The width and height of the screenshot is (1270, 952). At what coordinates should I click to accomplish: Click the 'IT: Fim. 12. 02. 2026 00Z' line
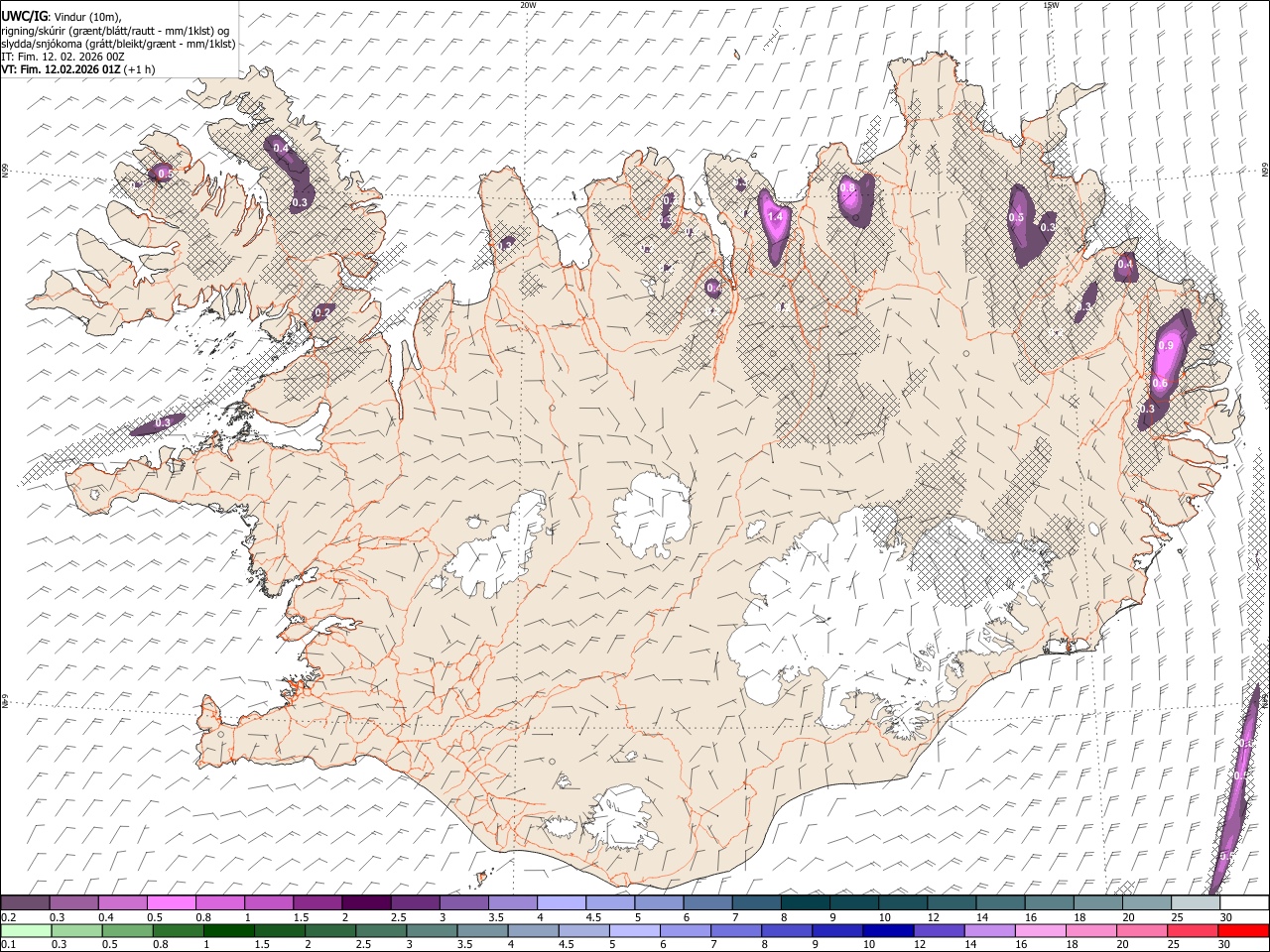(63, 57)
